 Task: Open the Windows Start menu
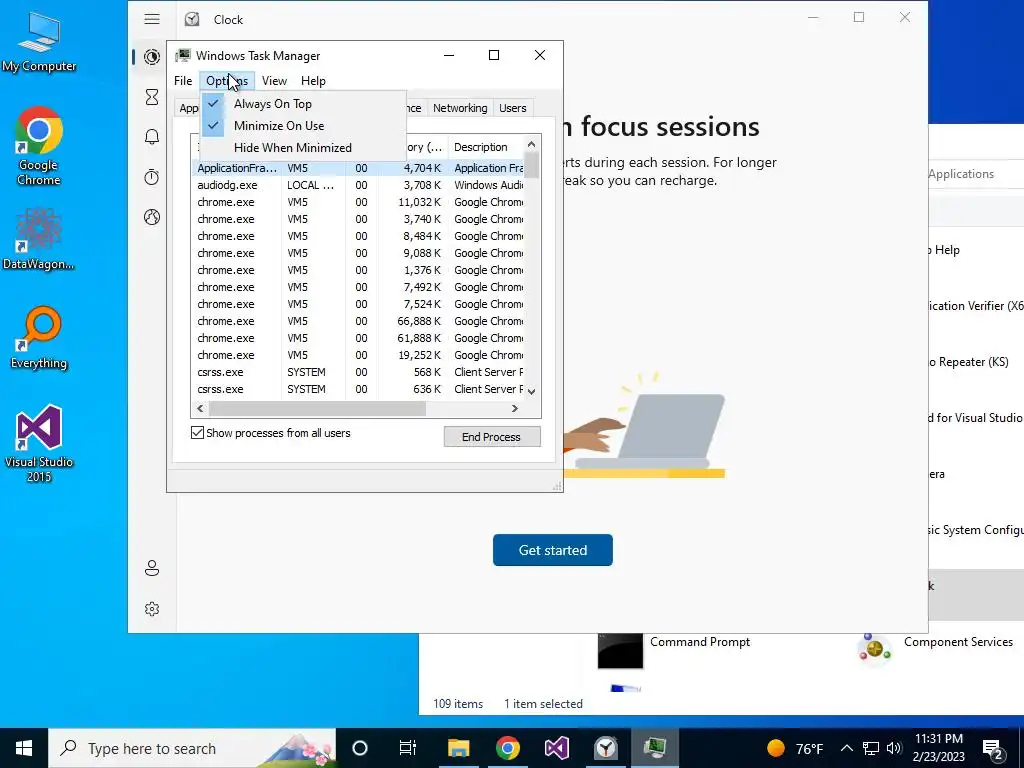point(24,748)
